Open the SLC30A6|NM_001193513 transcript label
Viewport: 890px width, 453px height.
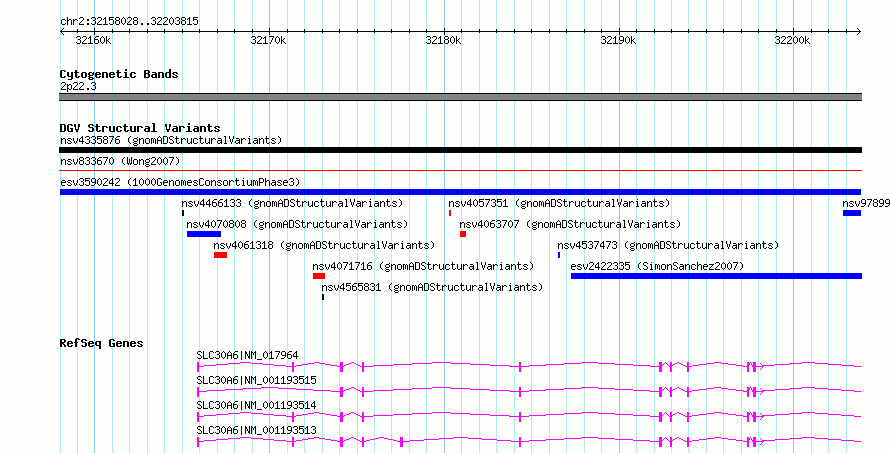(257, 430)
